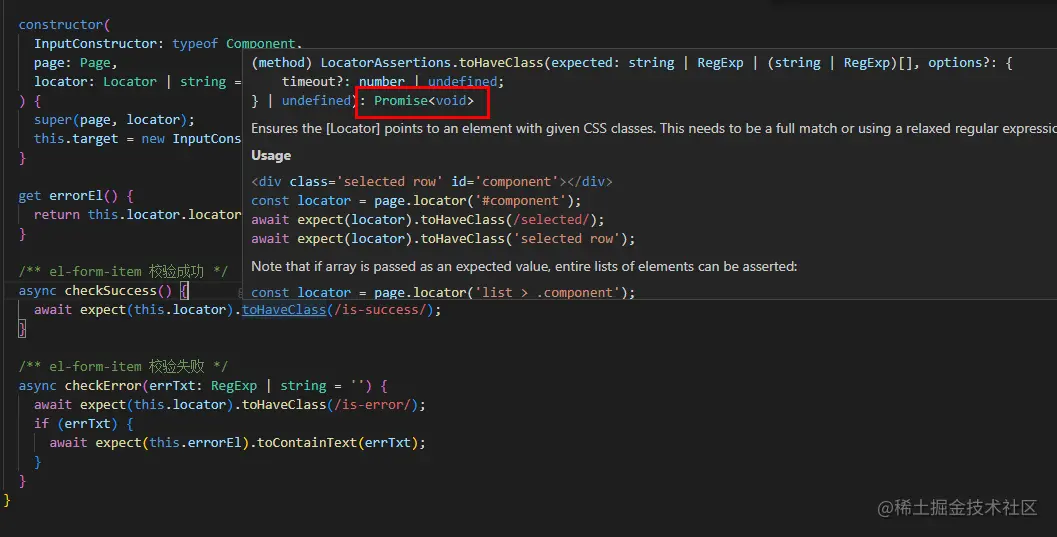Click the 'return' keyword in the errorEl getter
1057x537 pixels.
(57, 215)
